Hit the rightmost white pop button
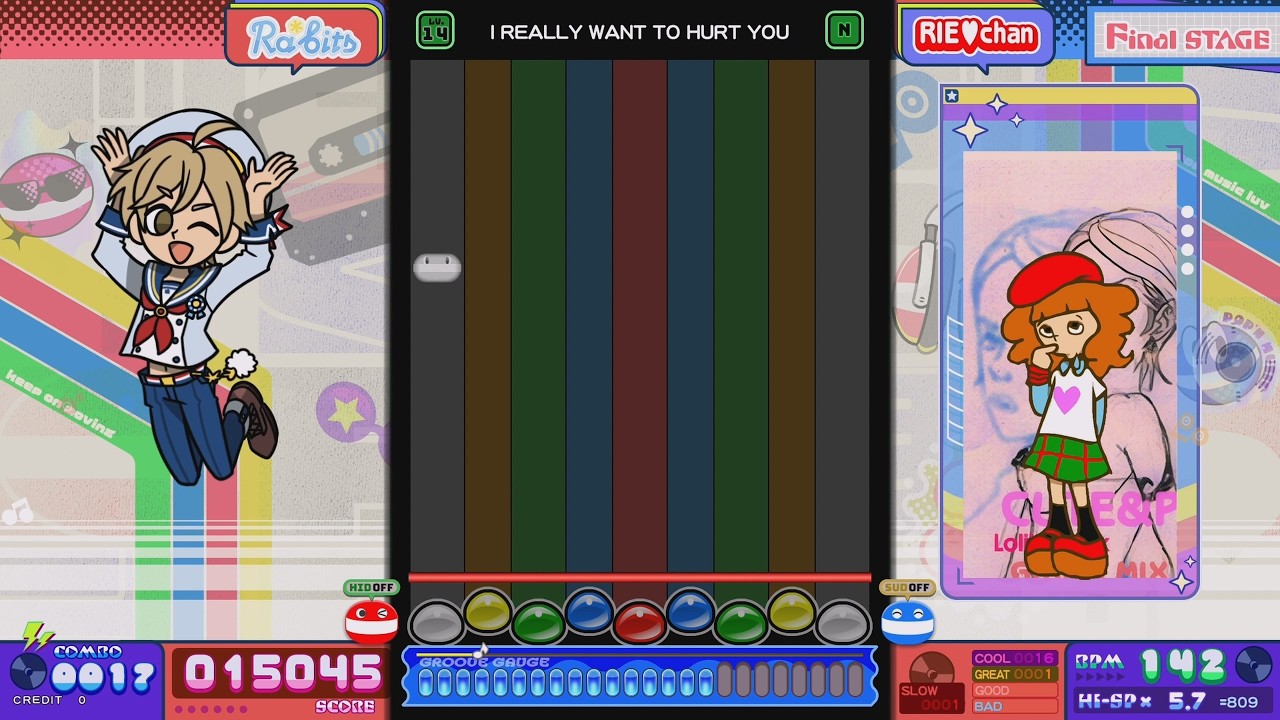 [x=842, y=622]
